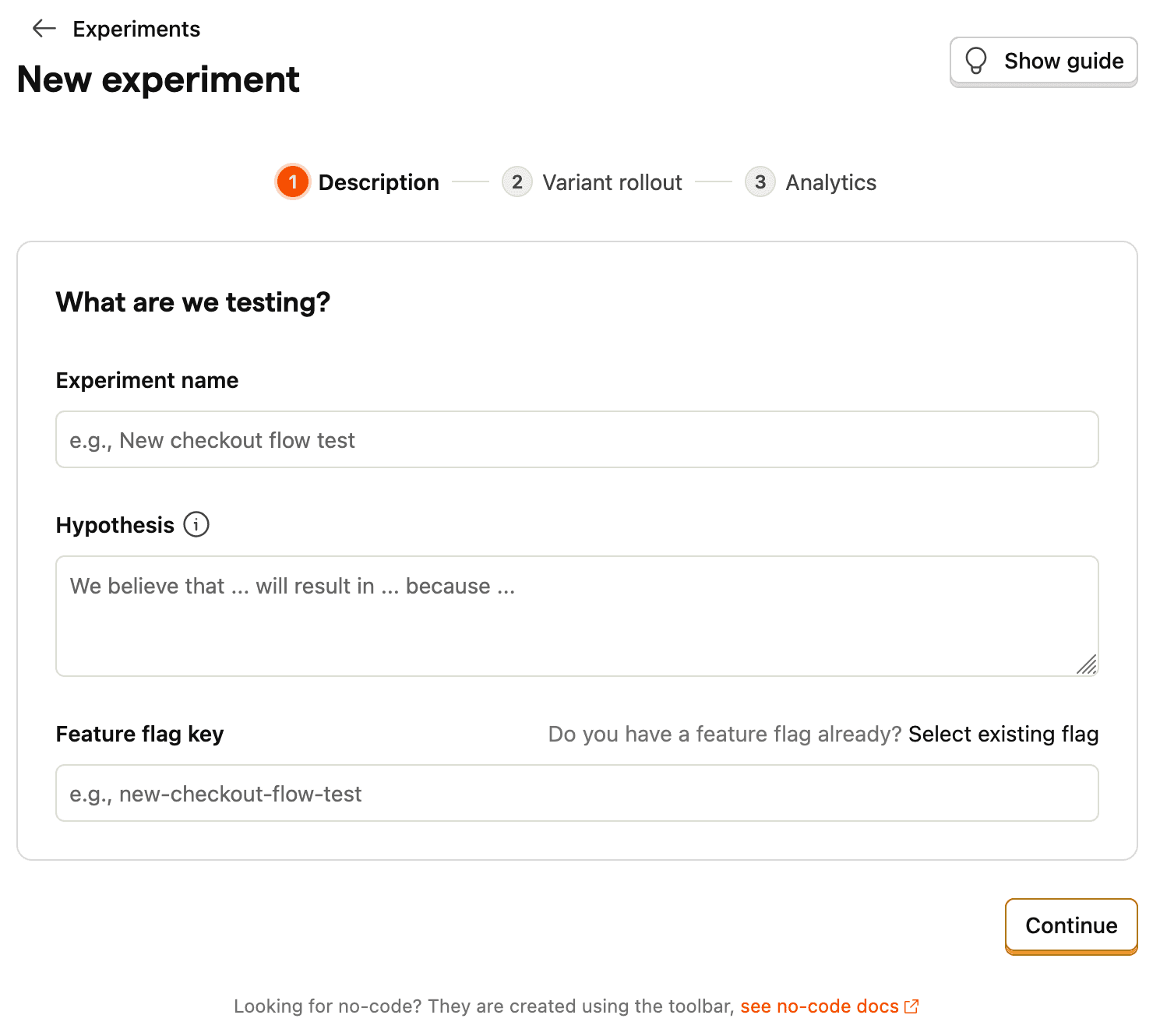The height and width of the screenshot is (1036, 1167).
Task: Switch to the Variant rollout step
Action: [612, 181]
